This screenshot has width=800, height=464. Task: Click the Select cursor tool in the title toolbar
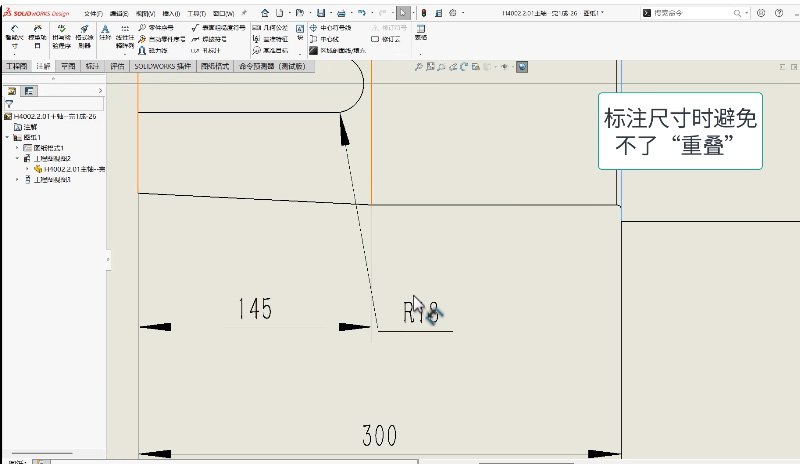click(403, 13)
